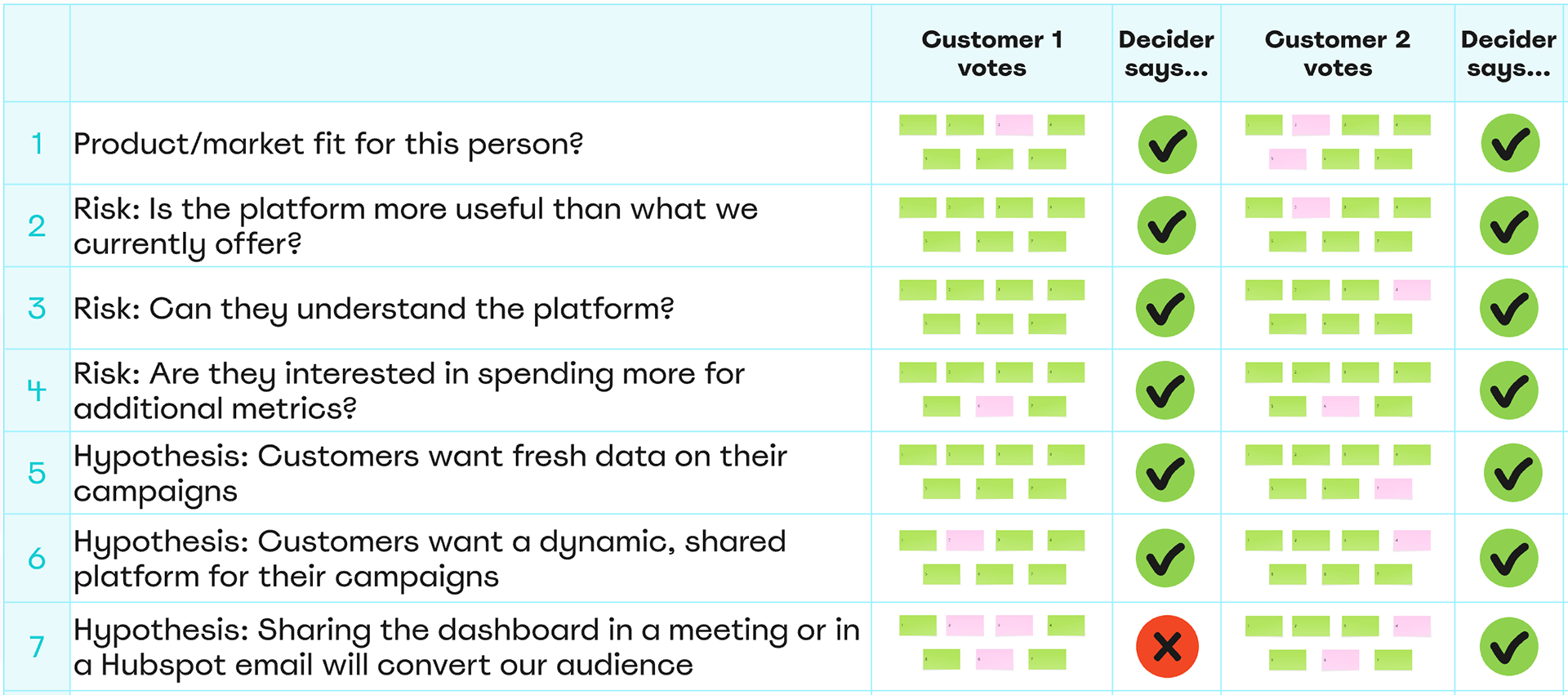The width and height of the screenshot is (1568, 695).
Task: Select Customer 2 decider checkmark for row 3
Action: tap(1508, 309)
